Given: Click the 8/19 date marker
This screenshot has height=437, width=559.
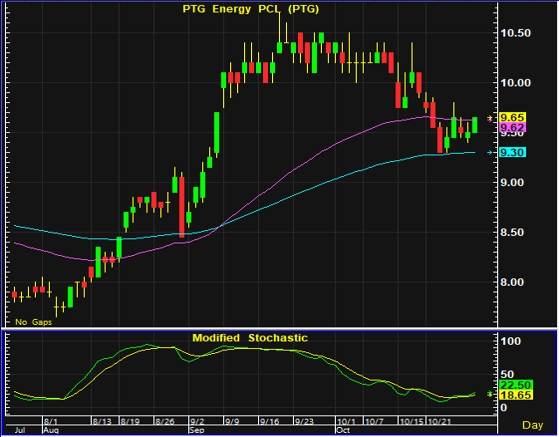Looking at the screenshot, I should [130, 422].
